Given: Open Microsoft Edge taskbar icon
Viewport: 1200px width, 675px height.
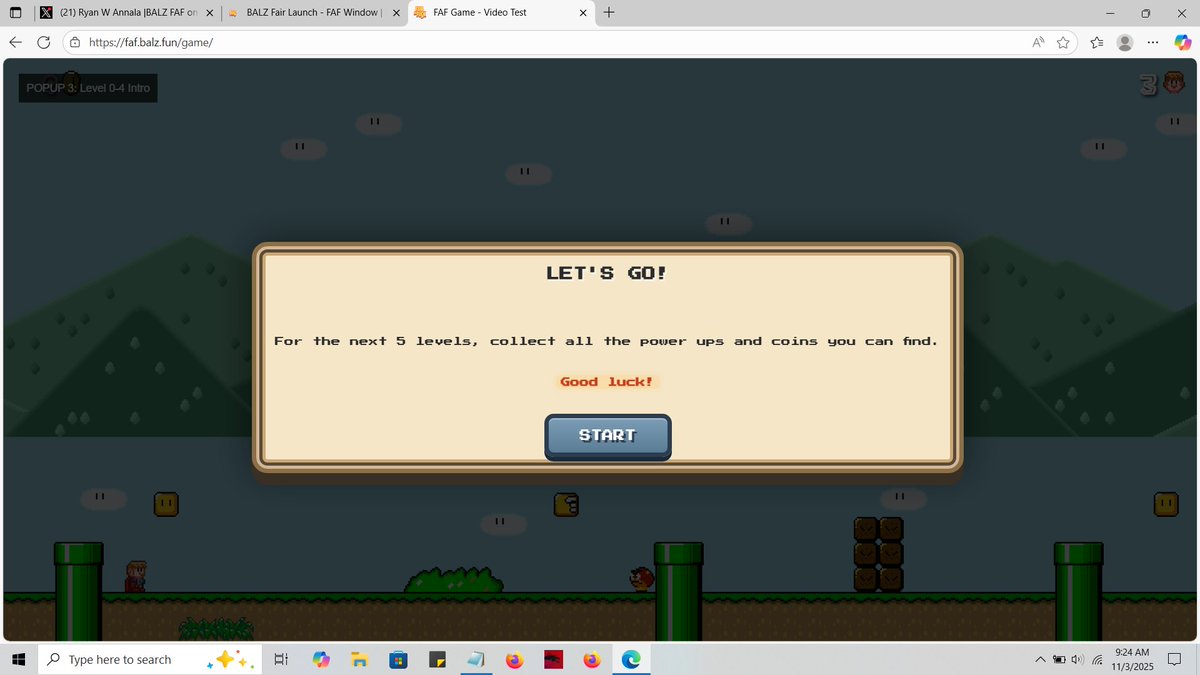Looking at the screenshot, I should [x=631, y=659].
